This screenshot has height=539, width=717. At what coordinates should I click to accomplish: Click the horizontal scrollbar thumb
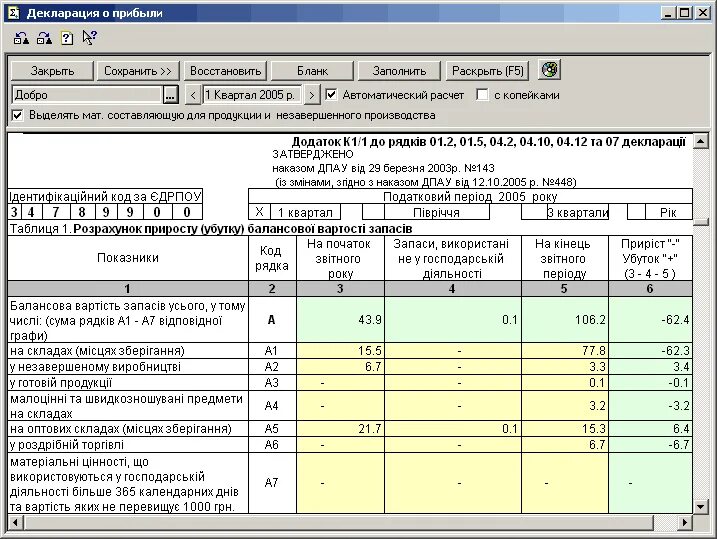click(x=338, y=522)
